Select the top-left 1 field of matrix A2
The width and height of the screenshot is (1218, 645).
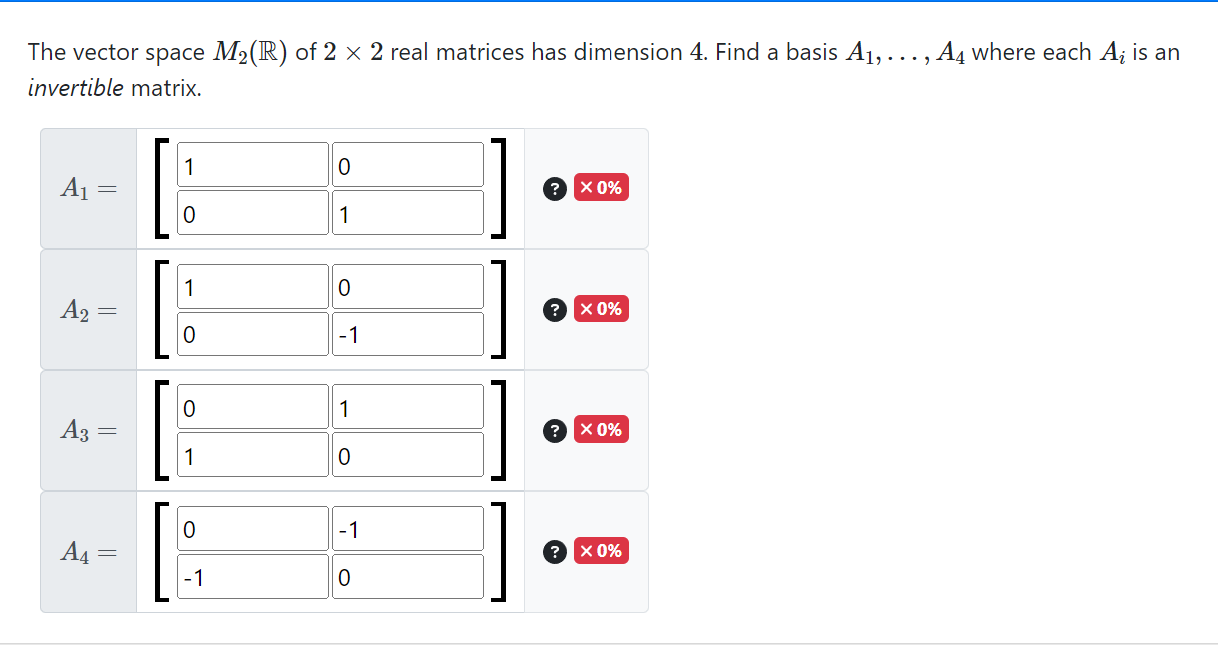pos(252,286)
